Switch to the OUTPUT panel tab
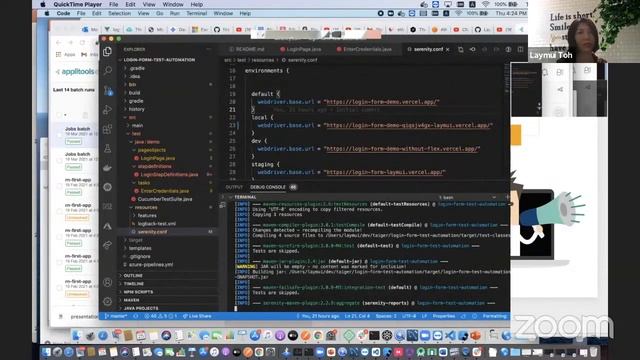Viewport: 640px width, 360px height. coord(234,187)
